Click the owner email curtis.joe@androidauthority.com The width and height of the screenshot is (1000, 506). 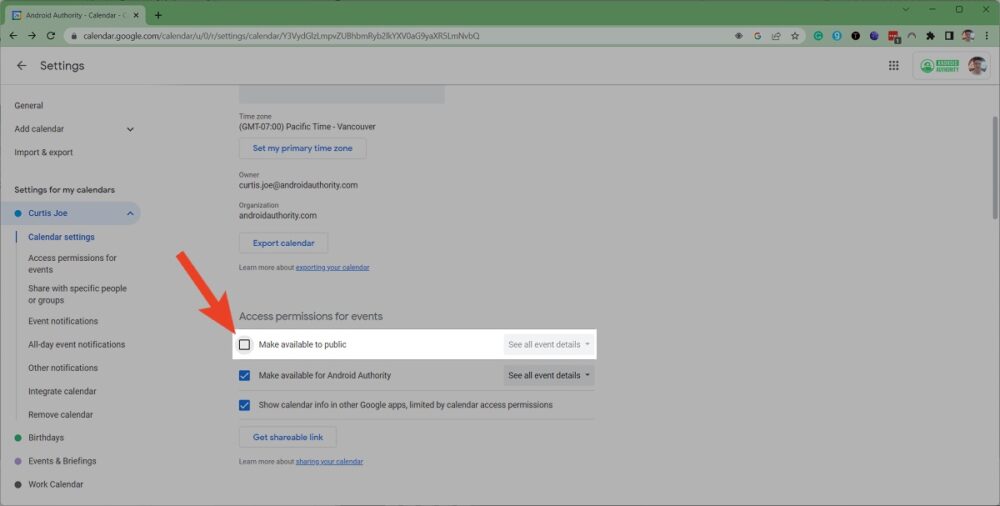pyautogui.click(x=298, y=185)
